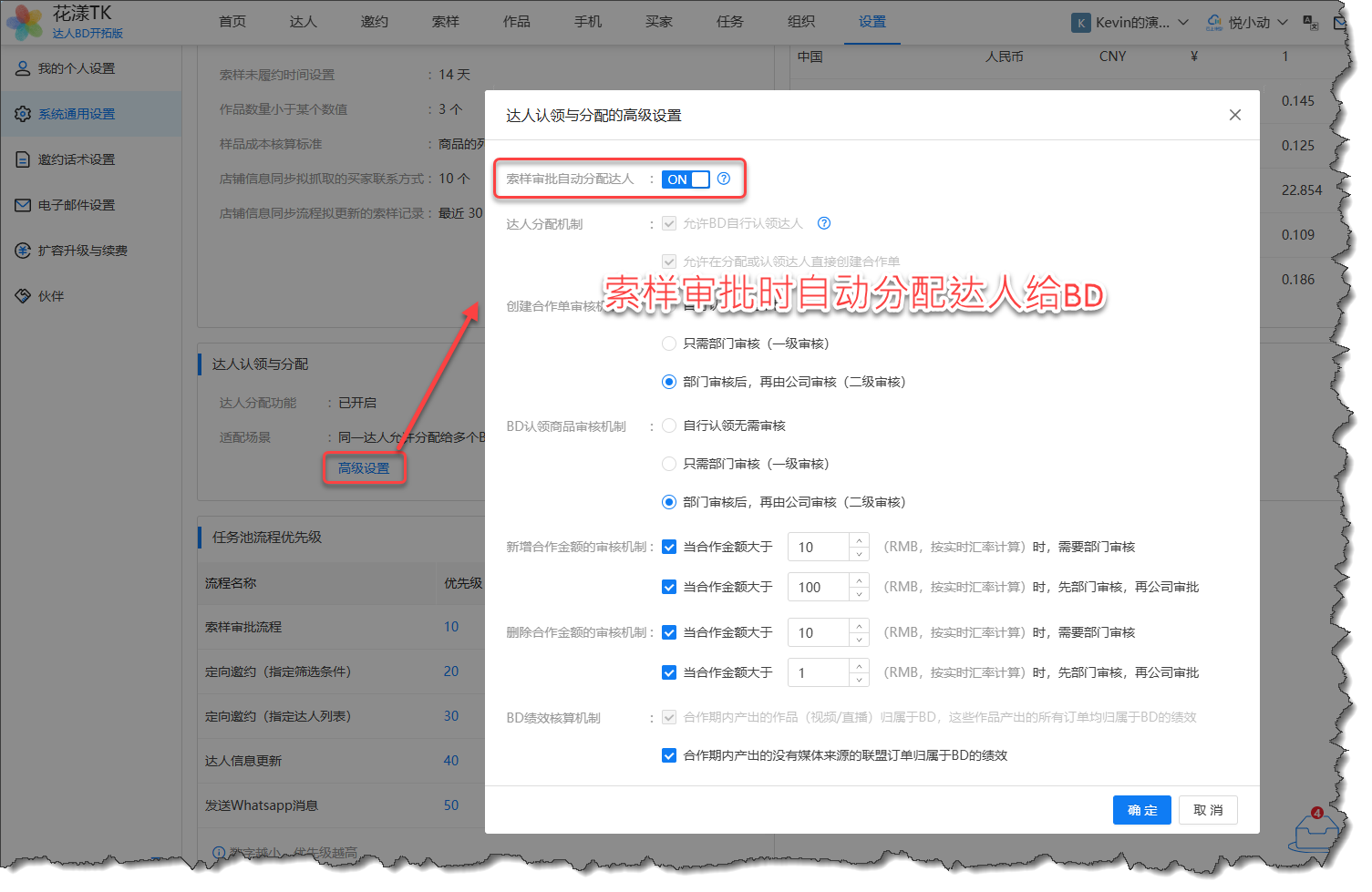This screenshot has width=1372, height=892.
Task: Click the 取消 cancel button
Action: click(1208, 810)
